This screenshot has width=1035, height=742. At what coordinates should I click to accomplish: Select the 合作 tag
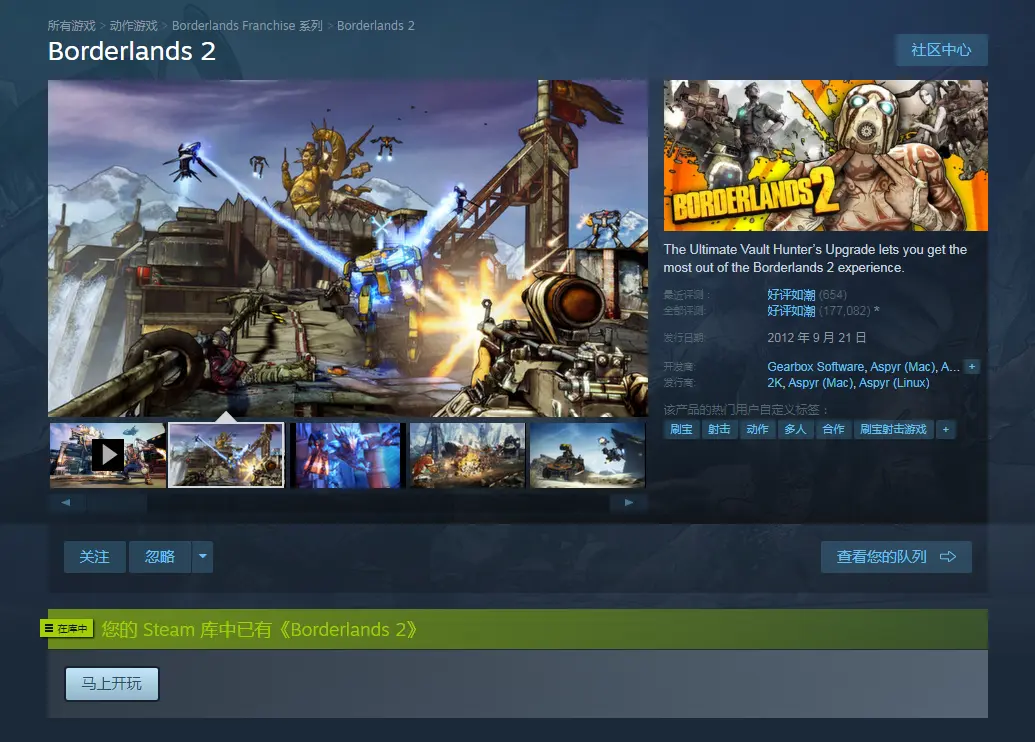pyautogui.click(x=834, y=429)
